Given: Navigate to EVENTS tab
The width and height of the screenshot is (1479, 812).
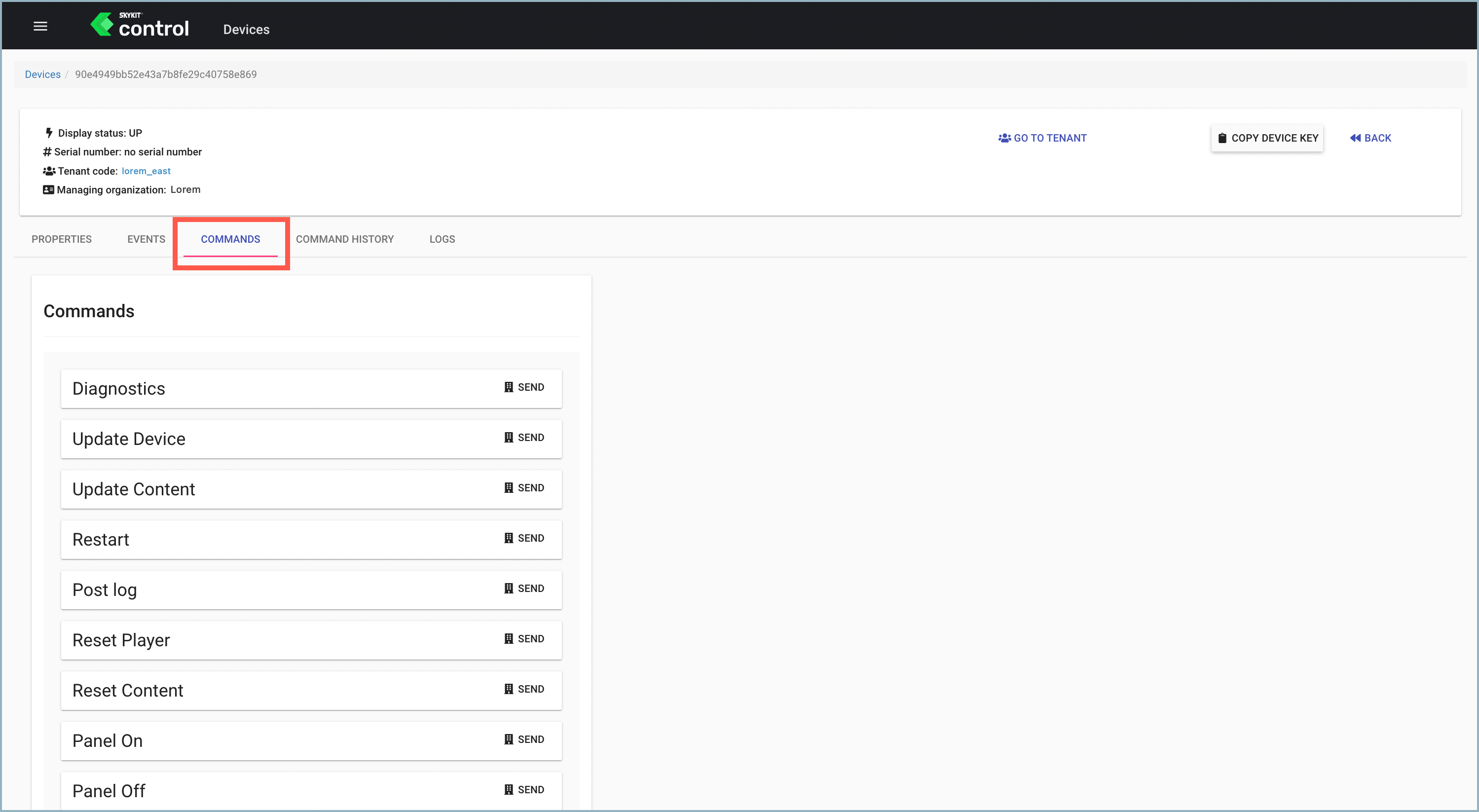Looking at the screenshot, I should (146, 239).
